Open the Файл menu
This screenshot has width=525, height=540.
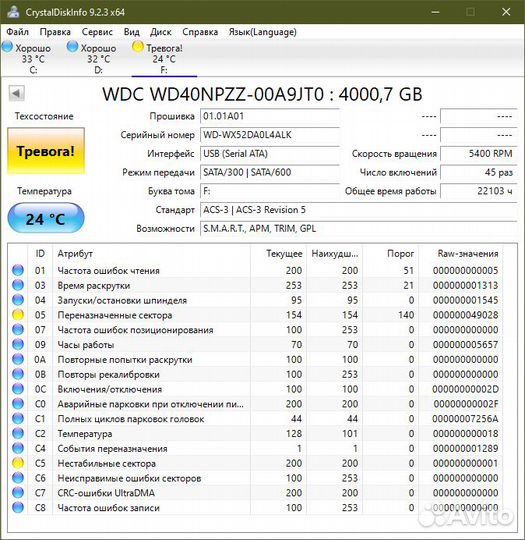[18, 32]
